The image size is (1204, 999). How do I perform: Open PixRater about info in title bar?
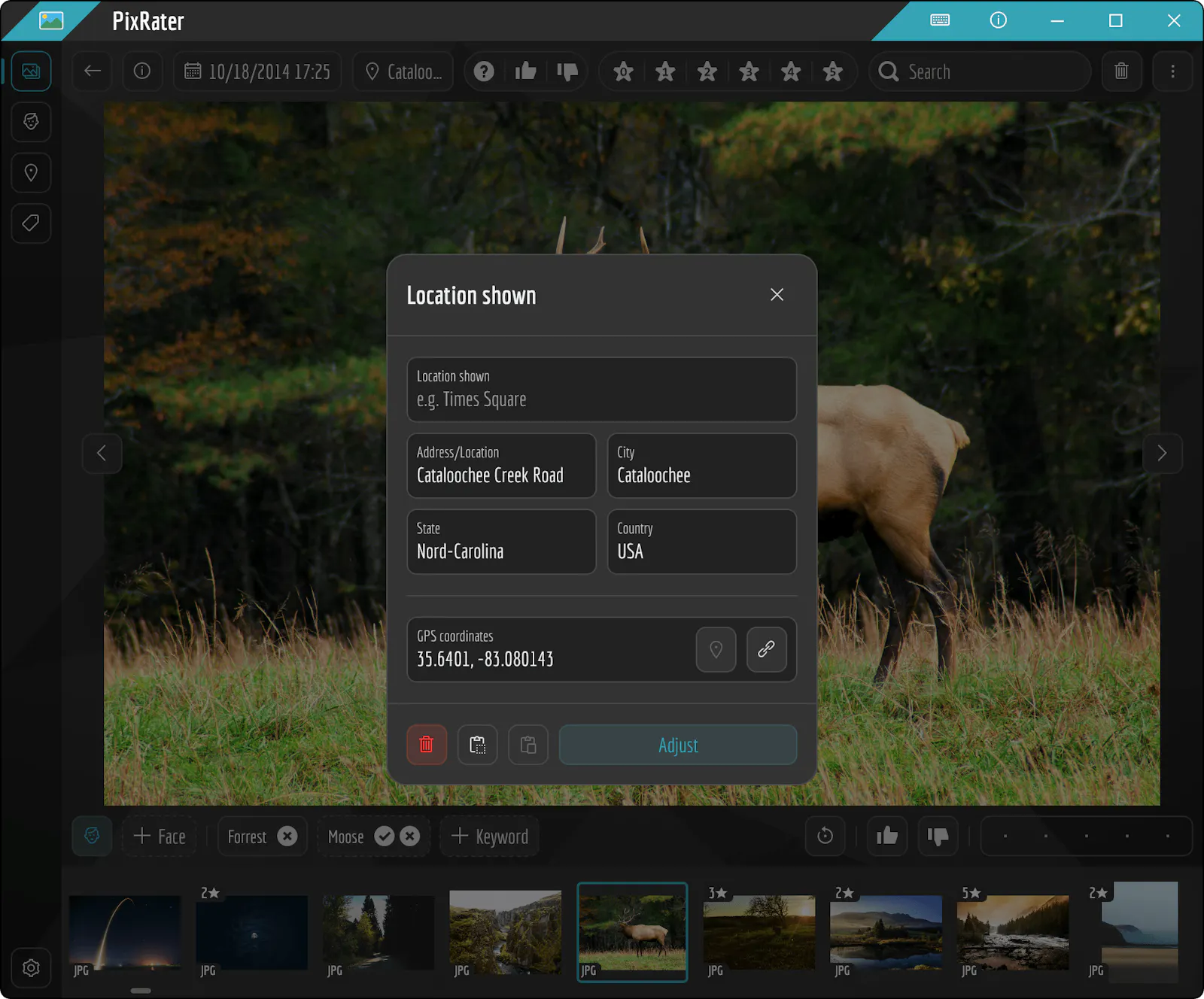998,20
